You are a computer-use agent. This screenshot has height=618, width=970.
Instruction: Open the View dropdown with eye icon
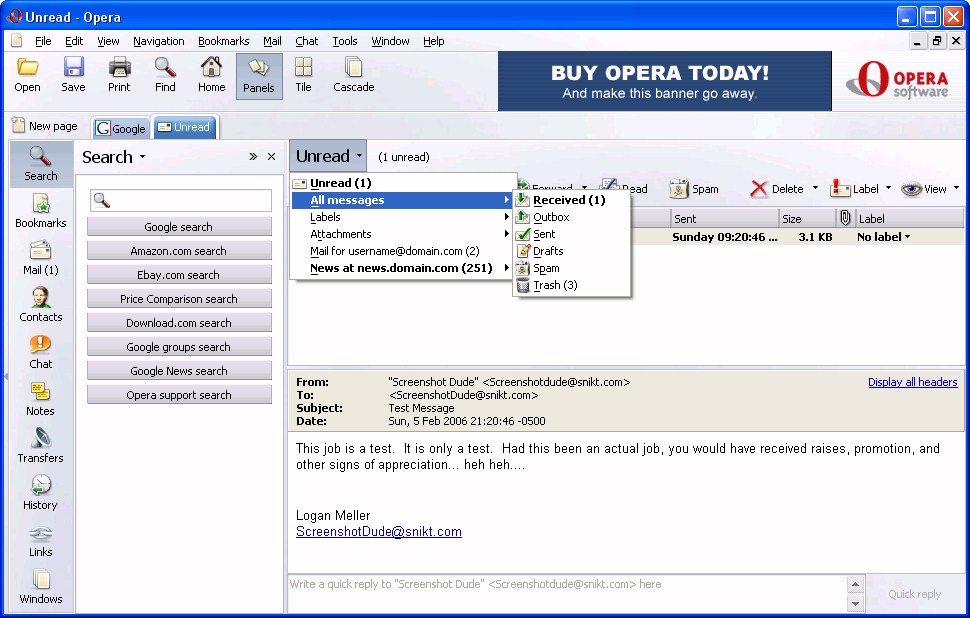point(929,189)
